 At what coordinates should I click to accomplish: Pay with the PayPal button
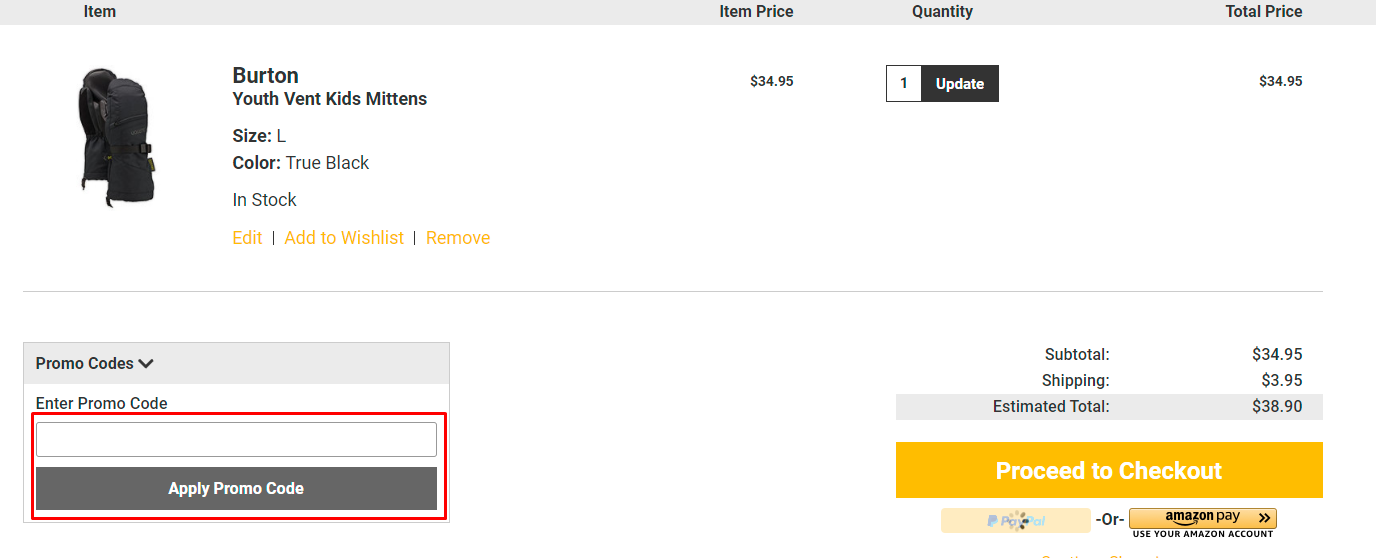(1016, 520)
